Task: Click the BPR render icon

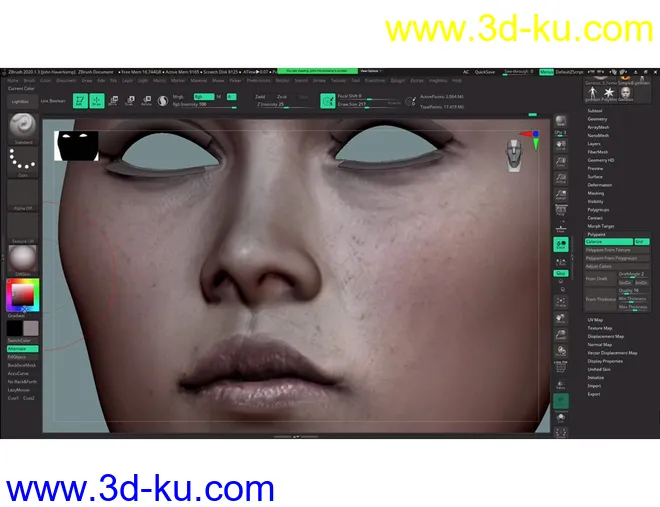Action: [x=561, y=121]
